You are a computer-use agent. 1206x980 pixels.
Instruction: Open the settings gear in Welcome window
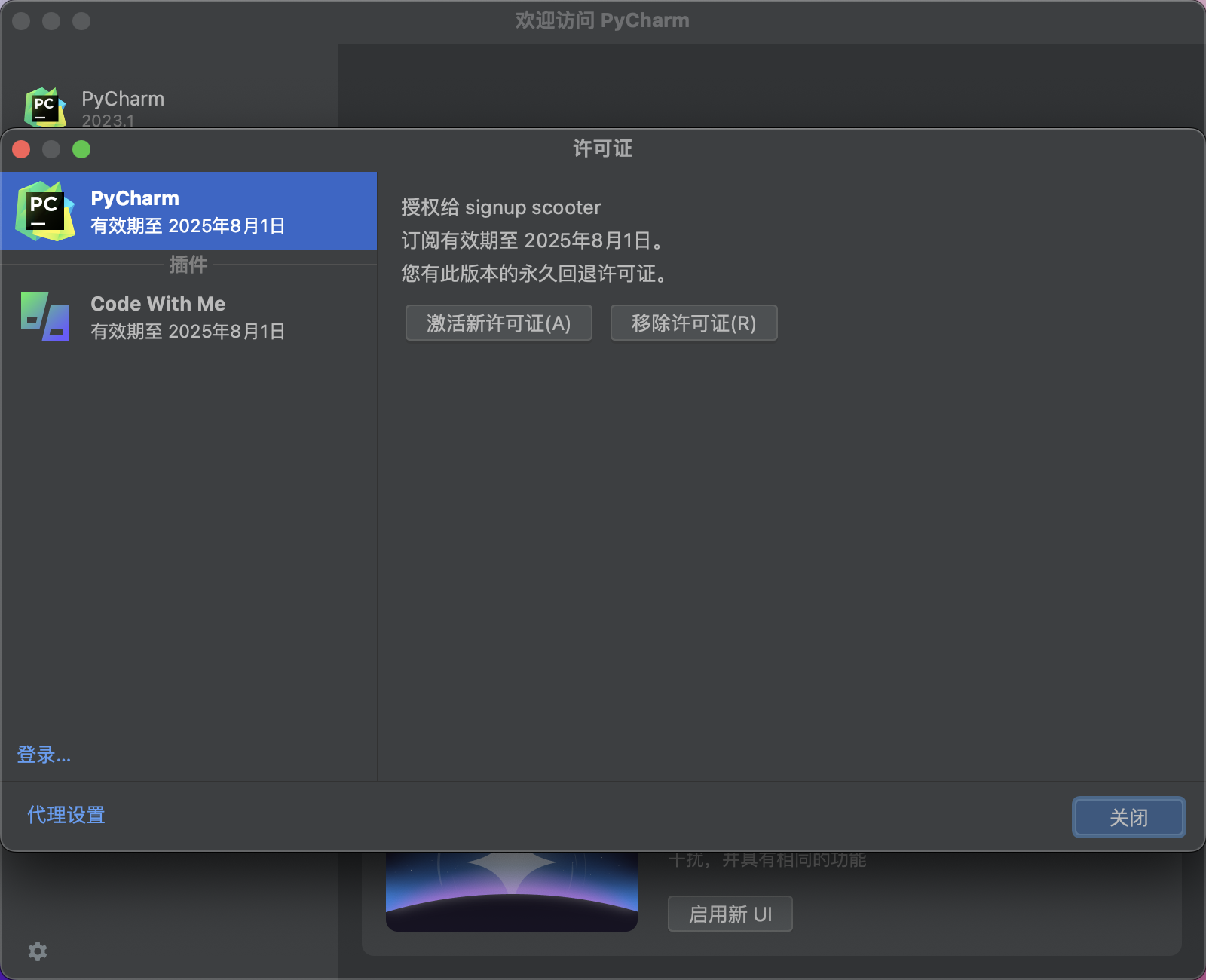(38, 951)
